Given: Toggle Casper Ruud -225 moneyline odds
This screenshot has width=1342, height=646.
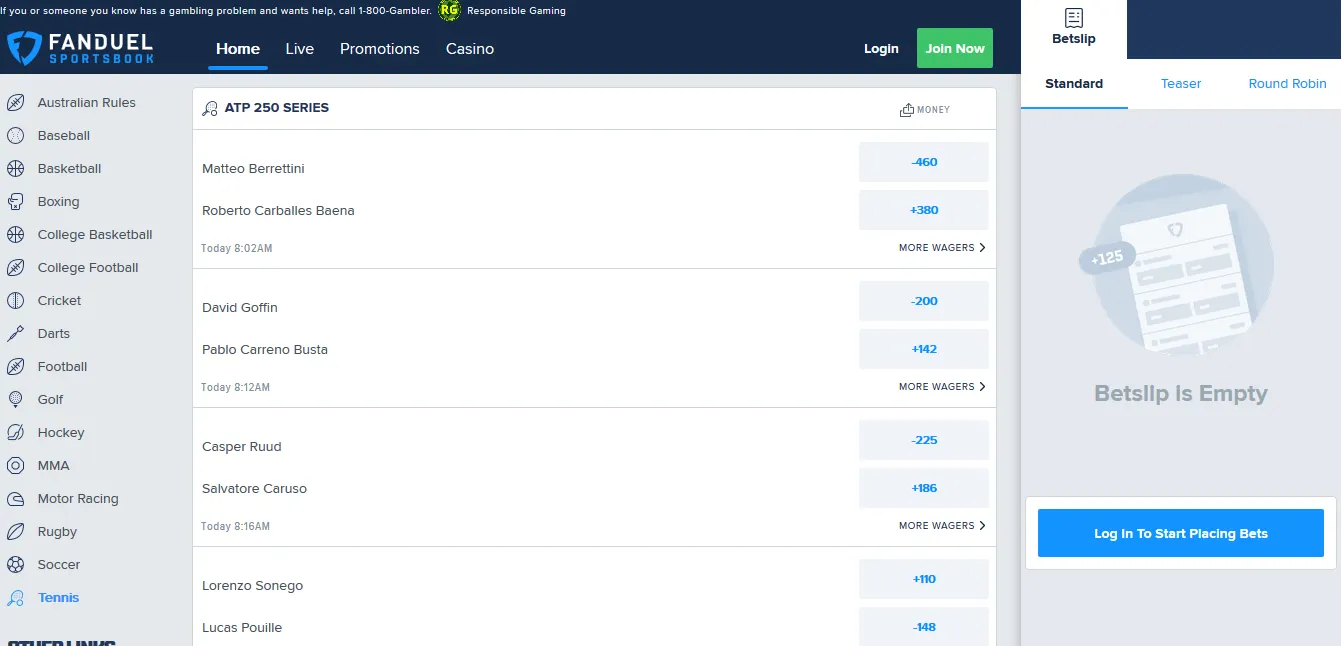Looking at the screenshot, I should tap(923, 440).
